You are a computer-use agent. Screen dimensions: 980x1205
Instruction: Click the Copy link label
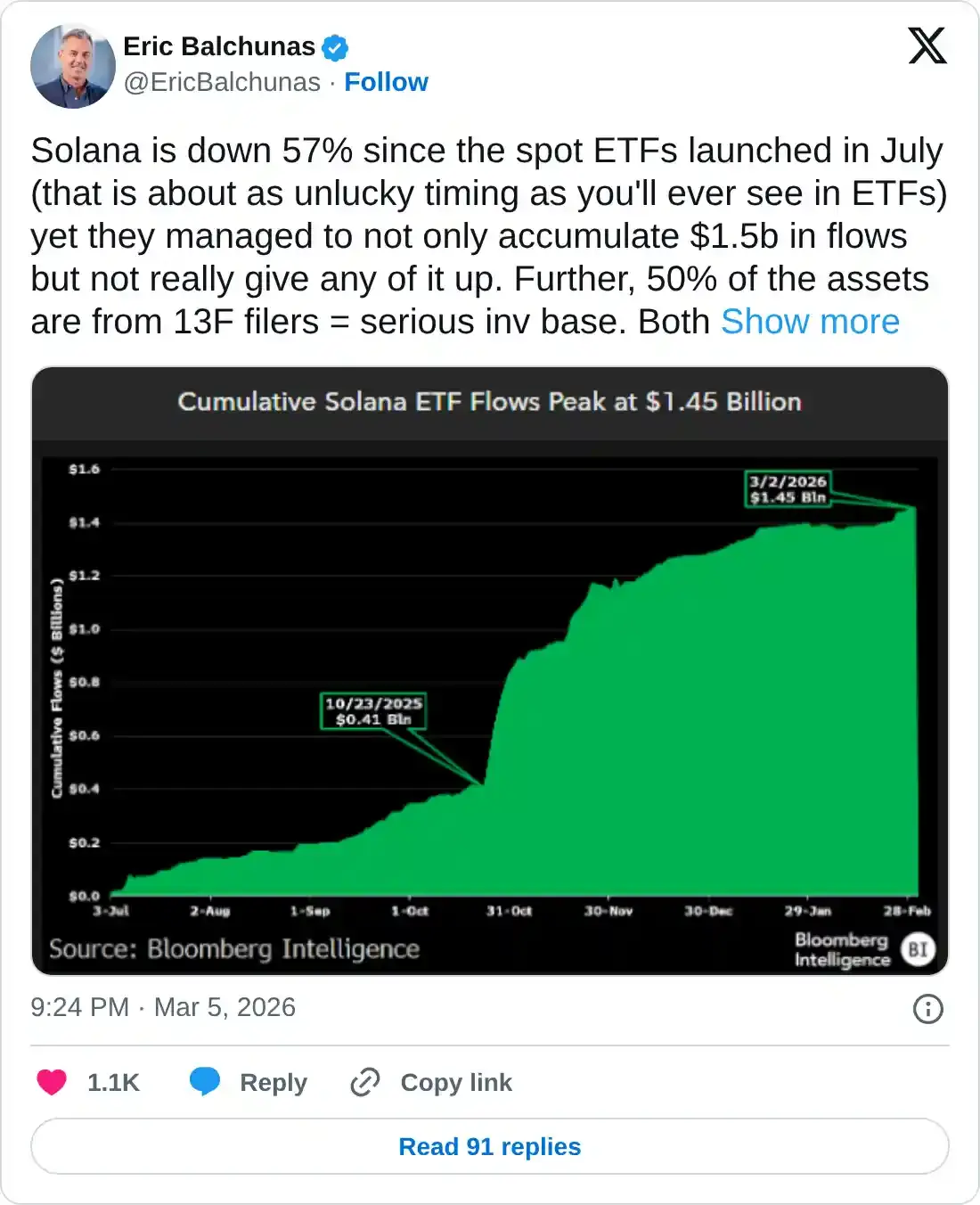(x=456, y=1082)
